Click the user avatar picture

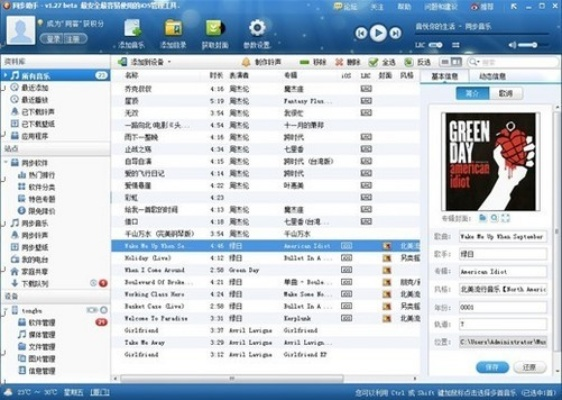(x=21, y=30)
